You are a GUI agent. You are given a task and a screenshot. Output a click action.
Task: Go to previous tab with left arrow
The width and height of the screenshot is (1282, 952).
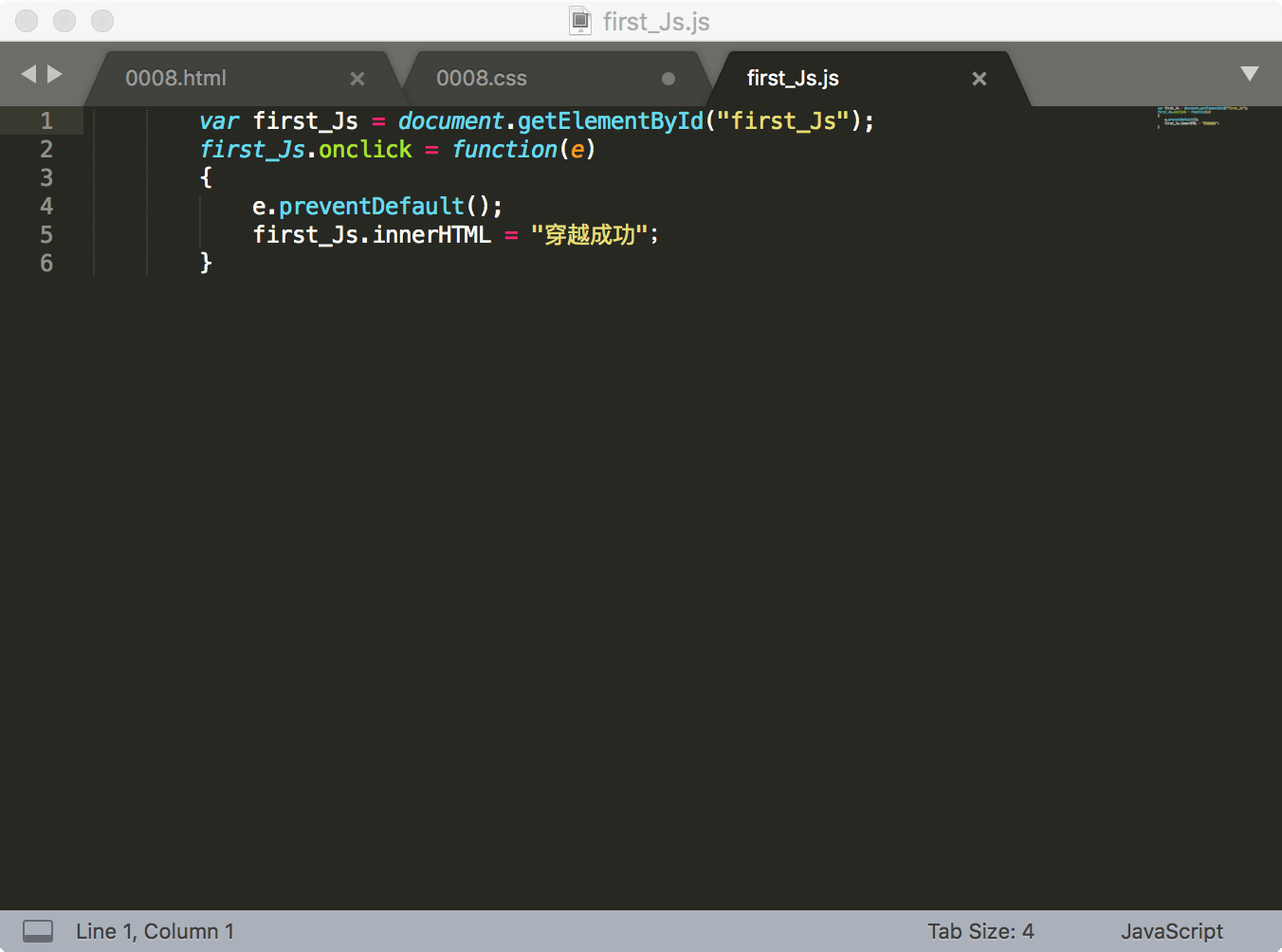(x=28, y=74)
